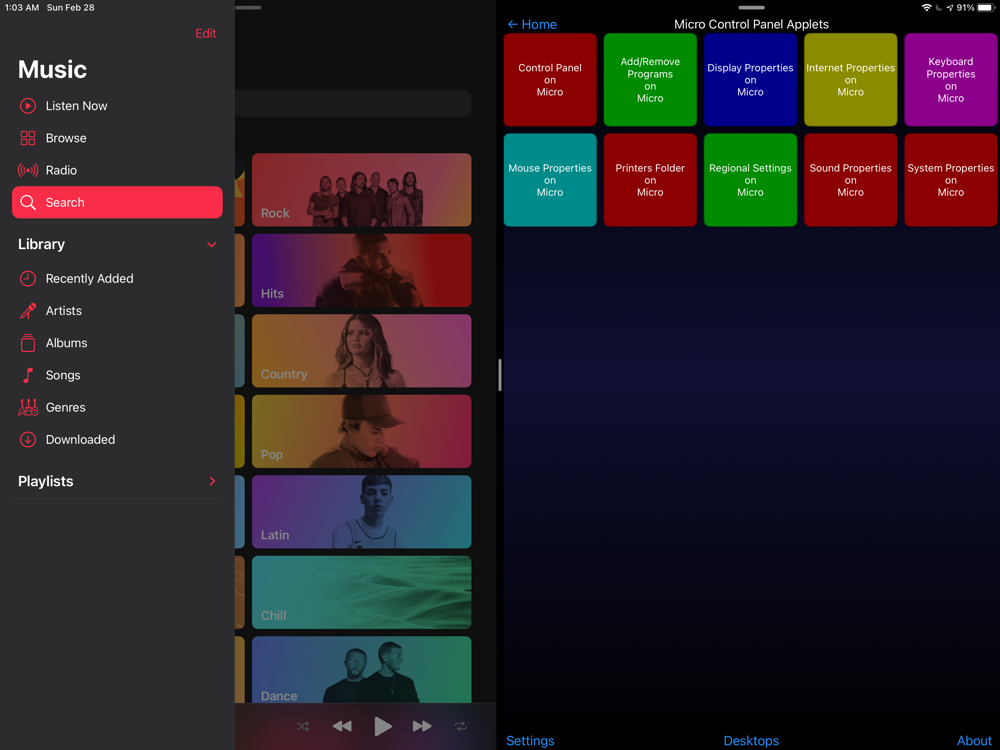Tap the 'Micro Control Panel Applets' title
The width and height of the screenshot is (1000, 750).
pos(751,24)
